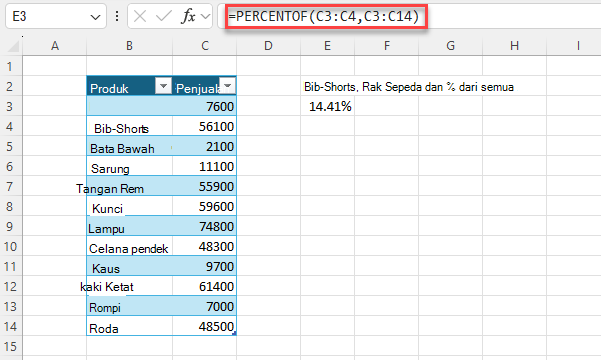Click the cell containing 59600
Image resolution: width=601 pixels, height=360 pixels.
tap(205, 206)
